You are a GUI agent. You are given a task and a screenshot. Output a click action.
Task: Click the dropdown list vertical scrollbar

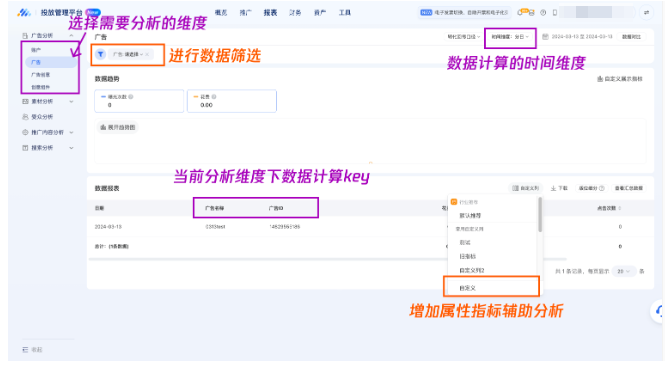[540, 214]
